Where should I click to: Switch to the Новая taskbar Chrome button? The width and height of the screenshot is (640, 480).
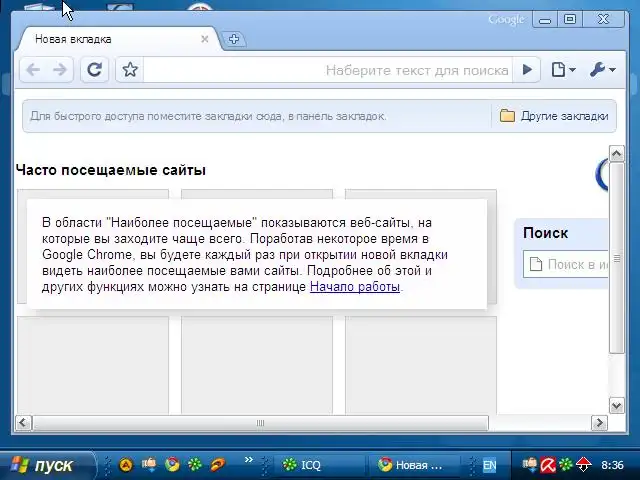tap(414, 465)
